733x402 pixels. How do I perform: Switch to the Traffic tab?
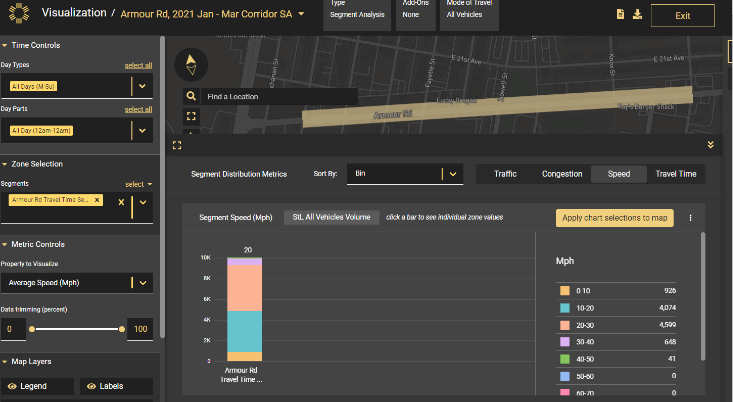click(x=505, y=174)
